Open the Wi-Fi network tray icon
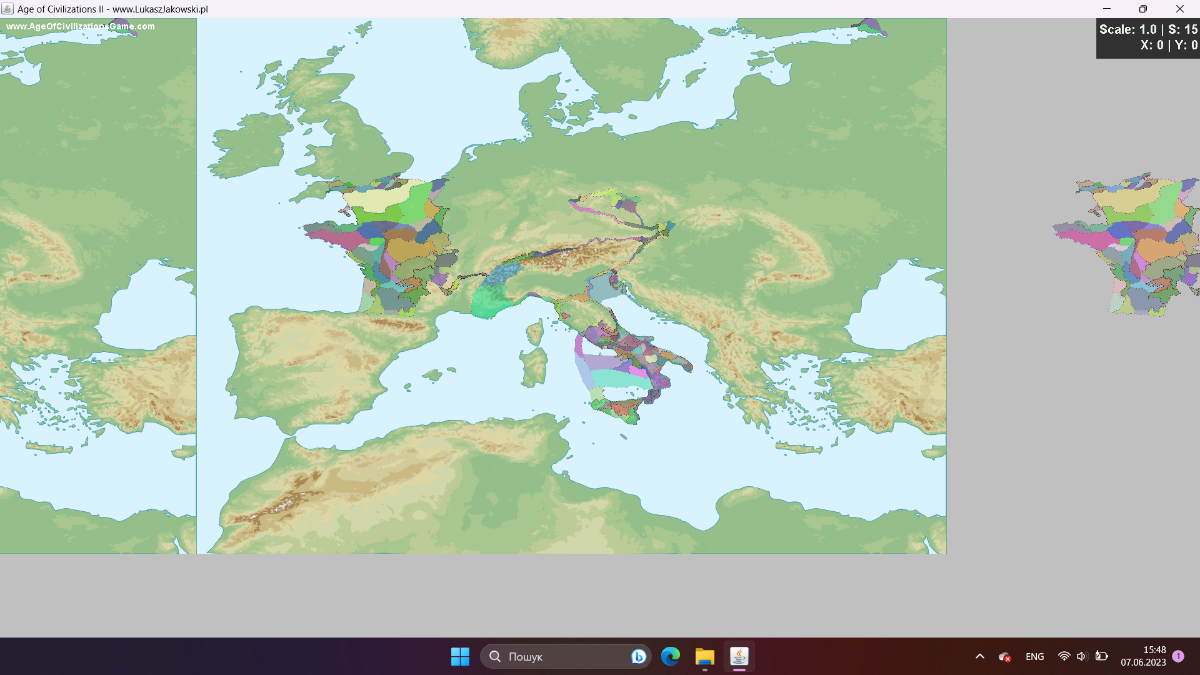This screenshot has height=675, width=1200. (x=1064, y=656)
